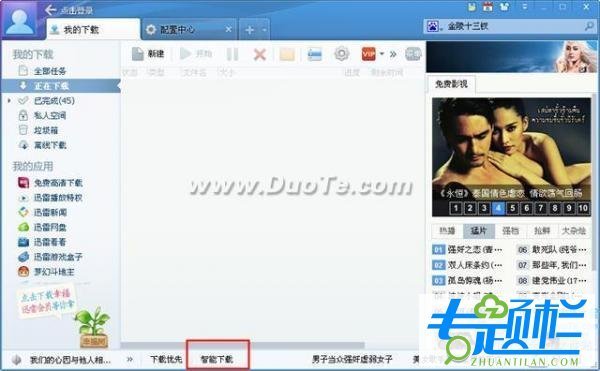Expand the status bar double chevron
This screenshot has width=600, height=371.
(x=130, y=360)
